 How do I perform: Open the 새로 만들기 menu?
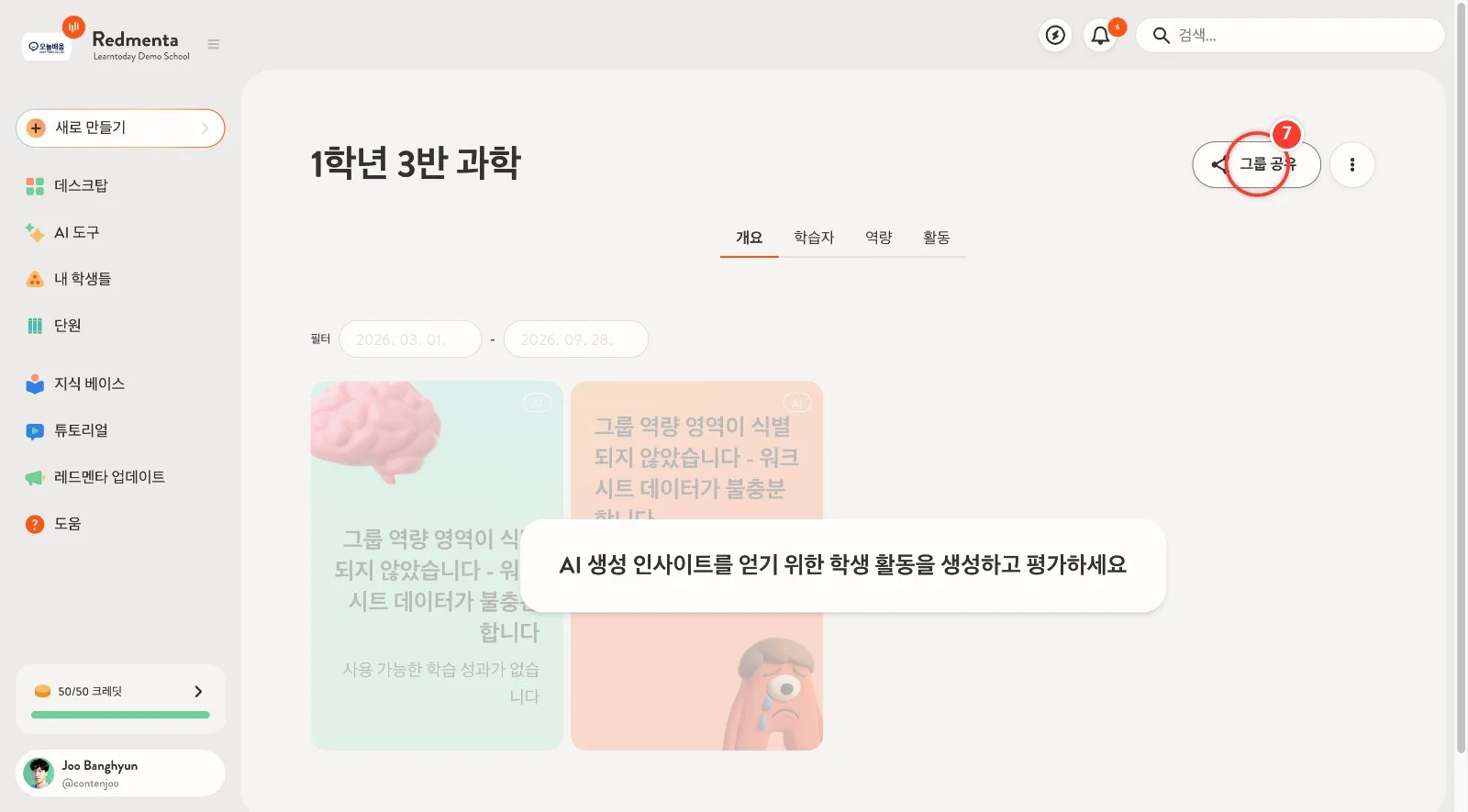coord(120,128)
